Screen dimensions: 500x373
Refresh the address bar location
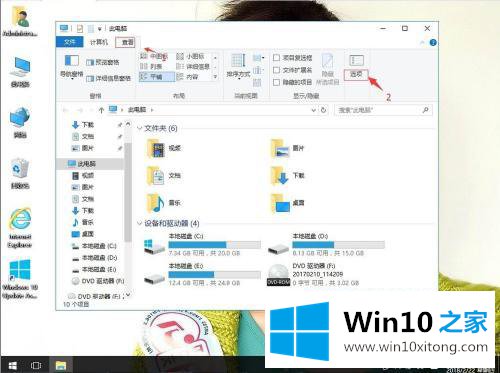tap(323, 110)
